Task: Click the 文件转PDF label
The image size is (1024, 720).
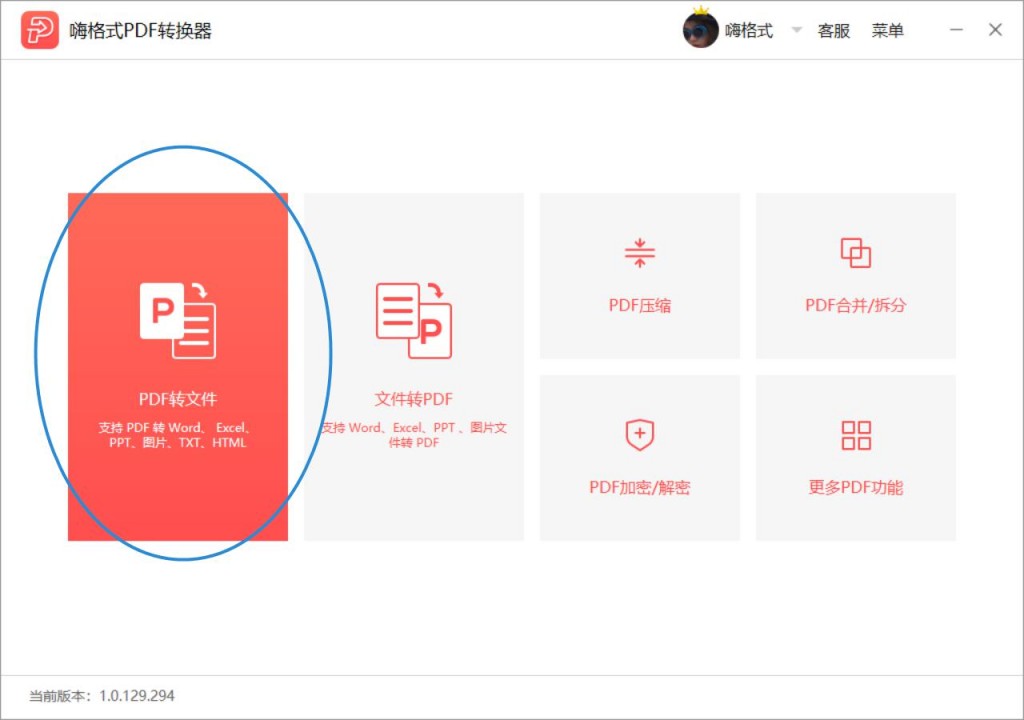Action: 414,399
